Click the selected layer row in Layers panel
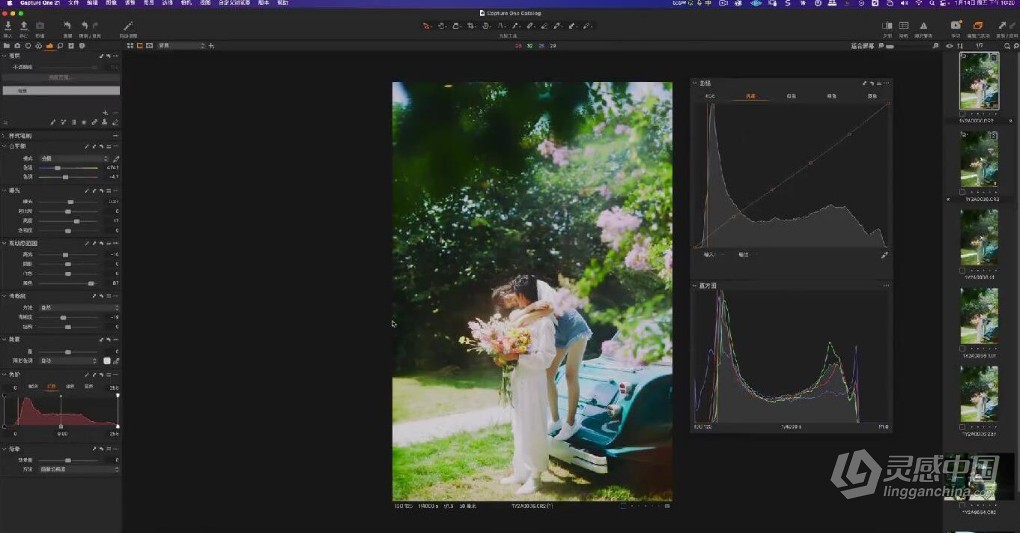The image size is (1020, 533). (x=60, y=90)
